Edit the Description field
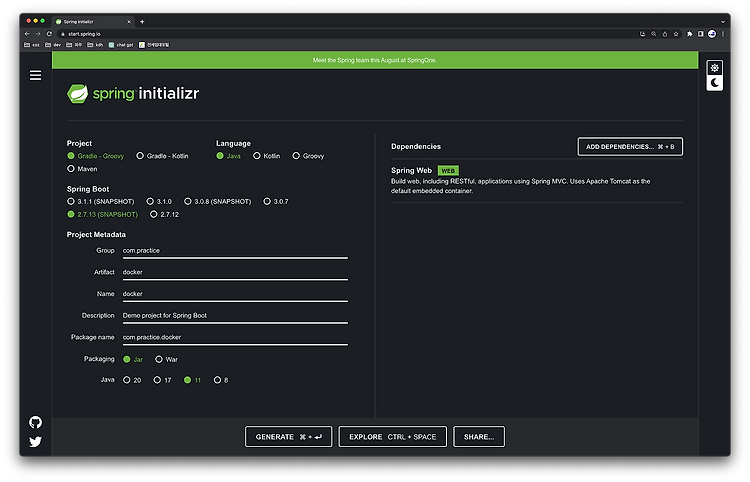 (235, 316)
